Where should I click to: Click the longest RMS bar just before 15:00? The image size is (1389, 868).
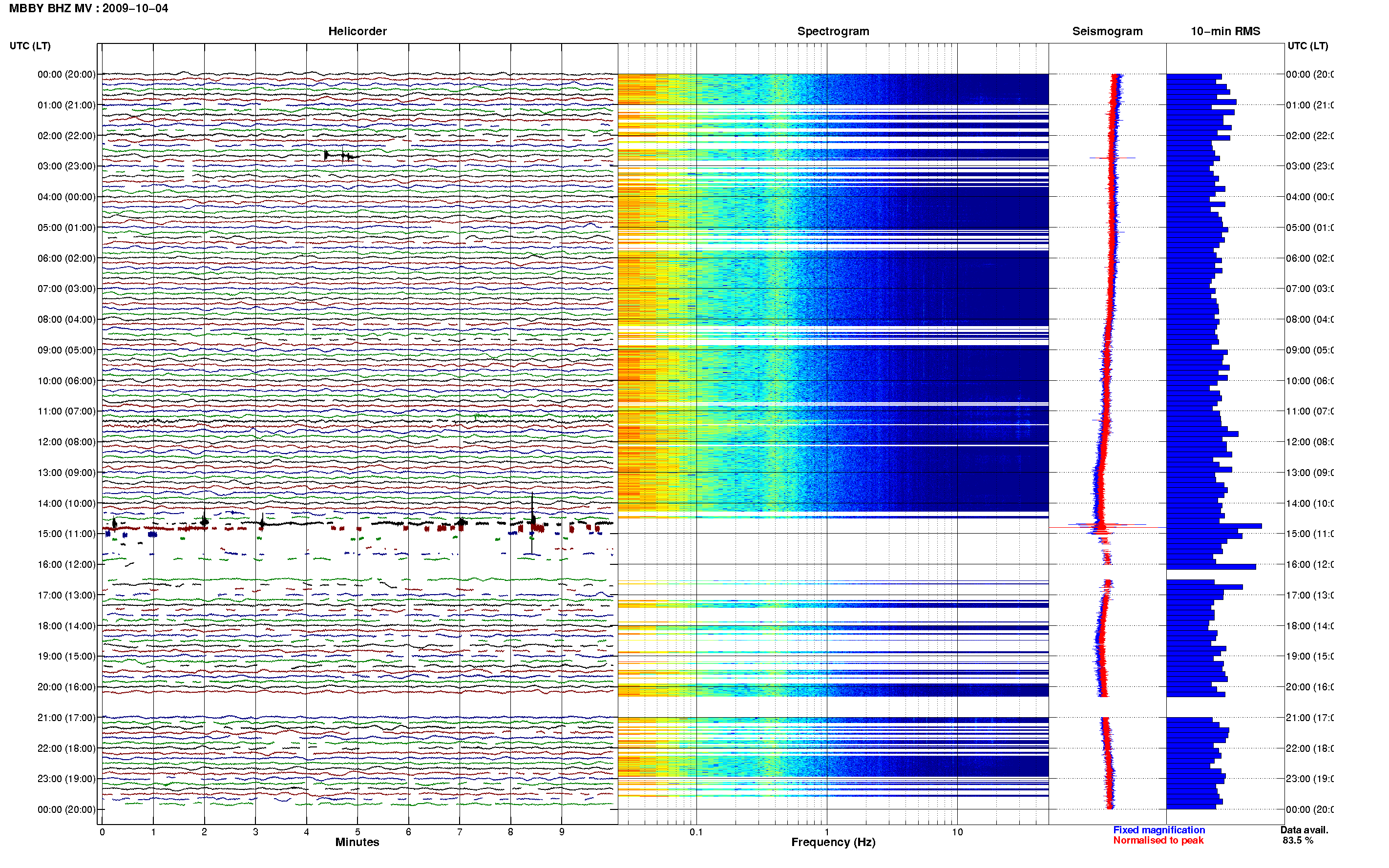[1214, 526]
